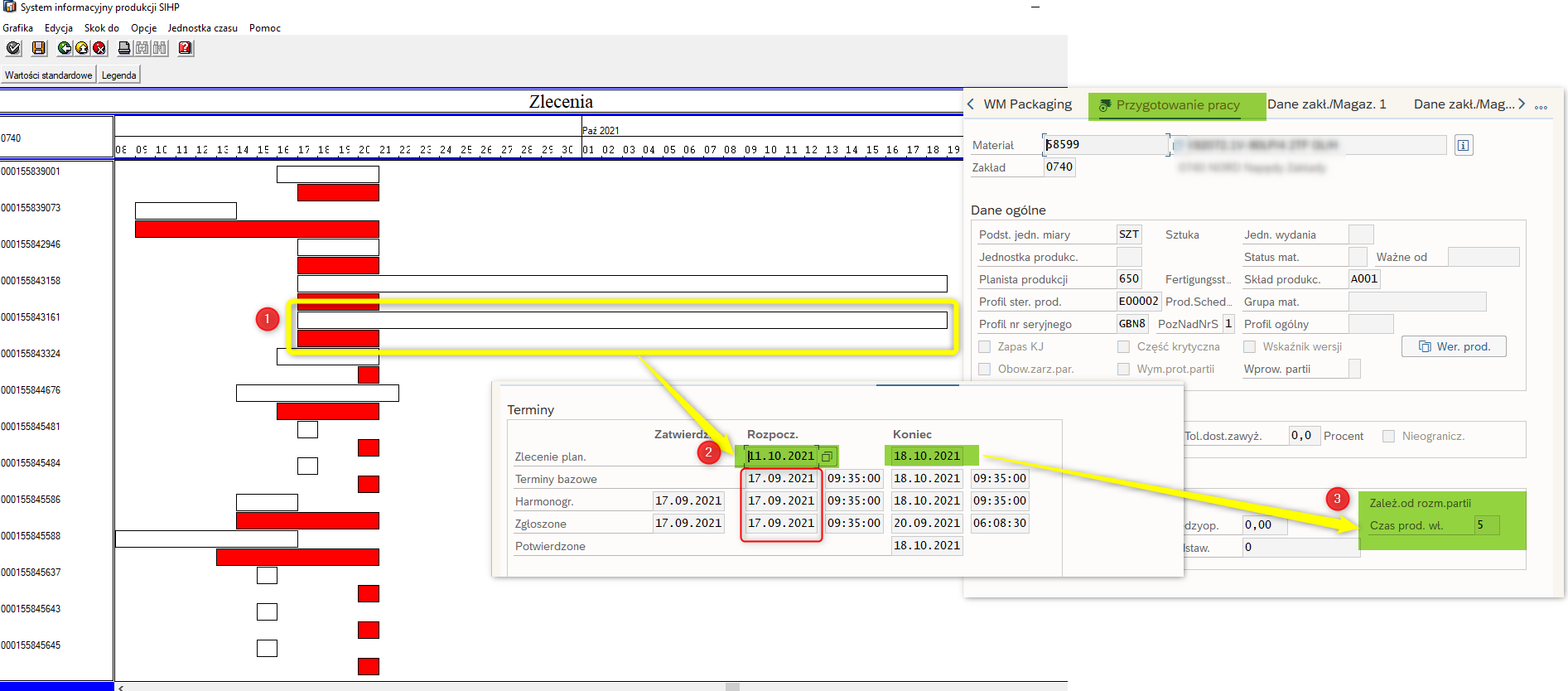
Task: Expand the tab overflow three-dots menu
Action: pos(1541,107)
